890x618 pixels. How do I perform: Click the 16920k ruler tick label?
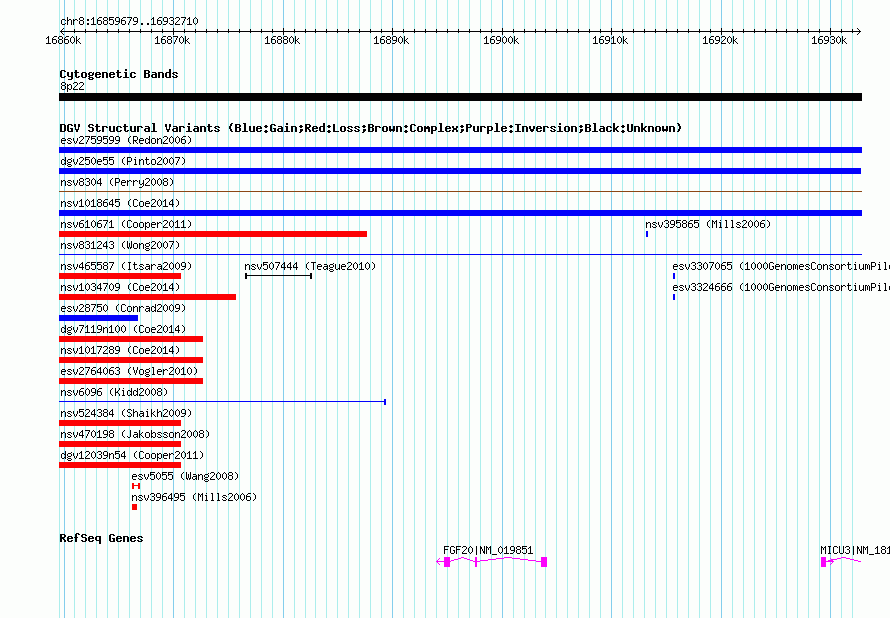click(x=720, y=41)
